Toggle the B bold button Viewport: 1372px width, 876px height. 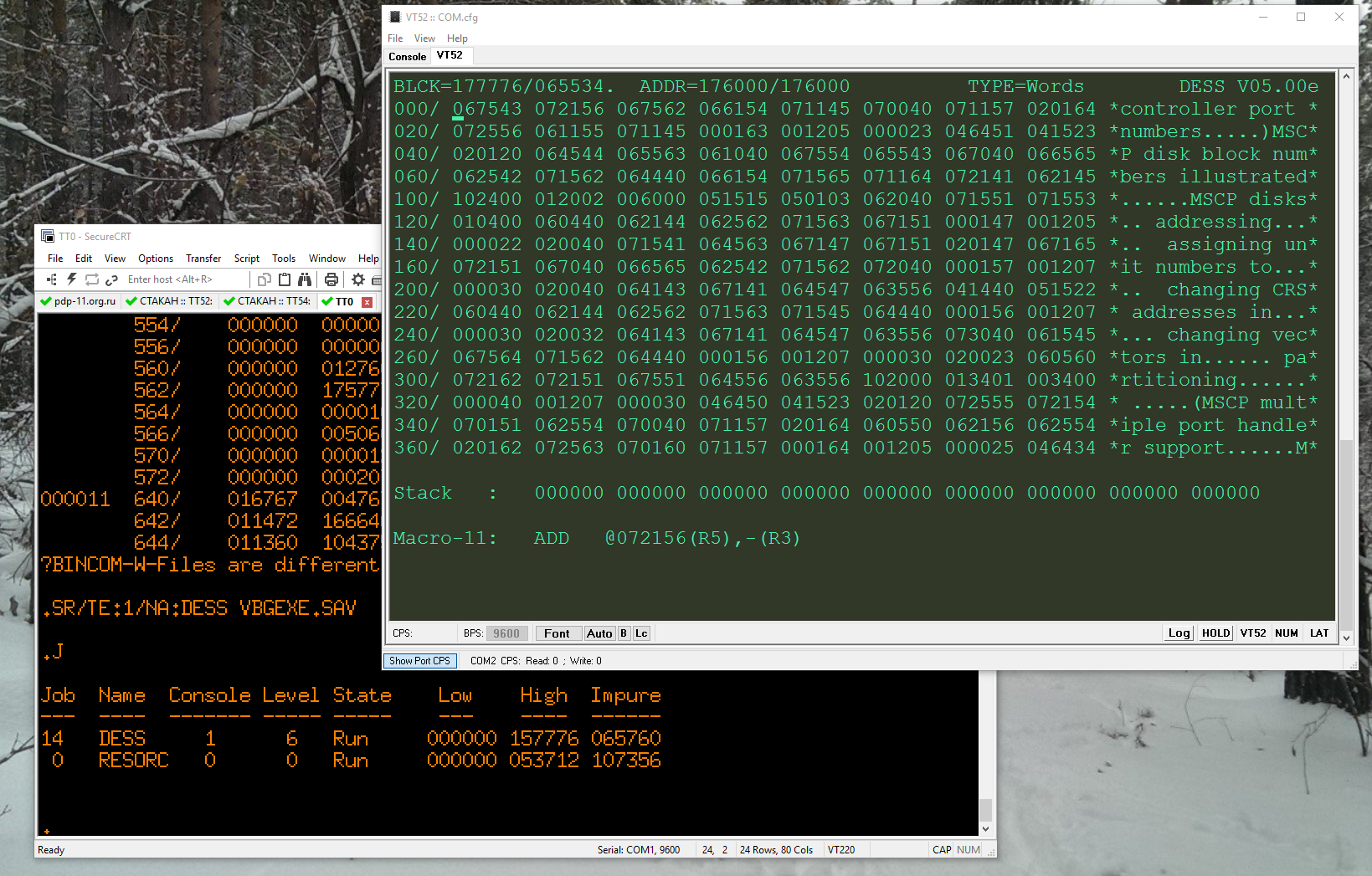point(624,633)
